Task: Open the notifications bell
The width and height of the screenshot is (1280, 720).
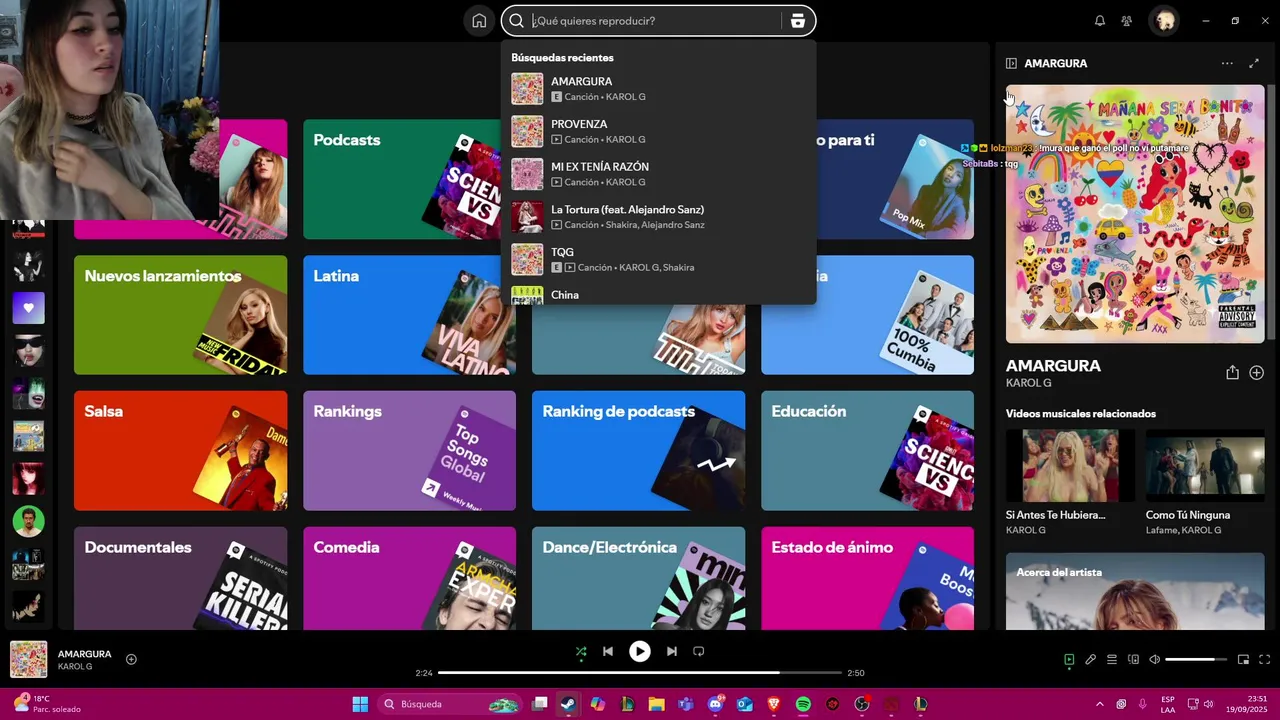Action: pos(1100,21)
